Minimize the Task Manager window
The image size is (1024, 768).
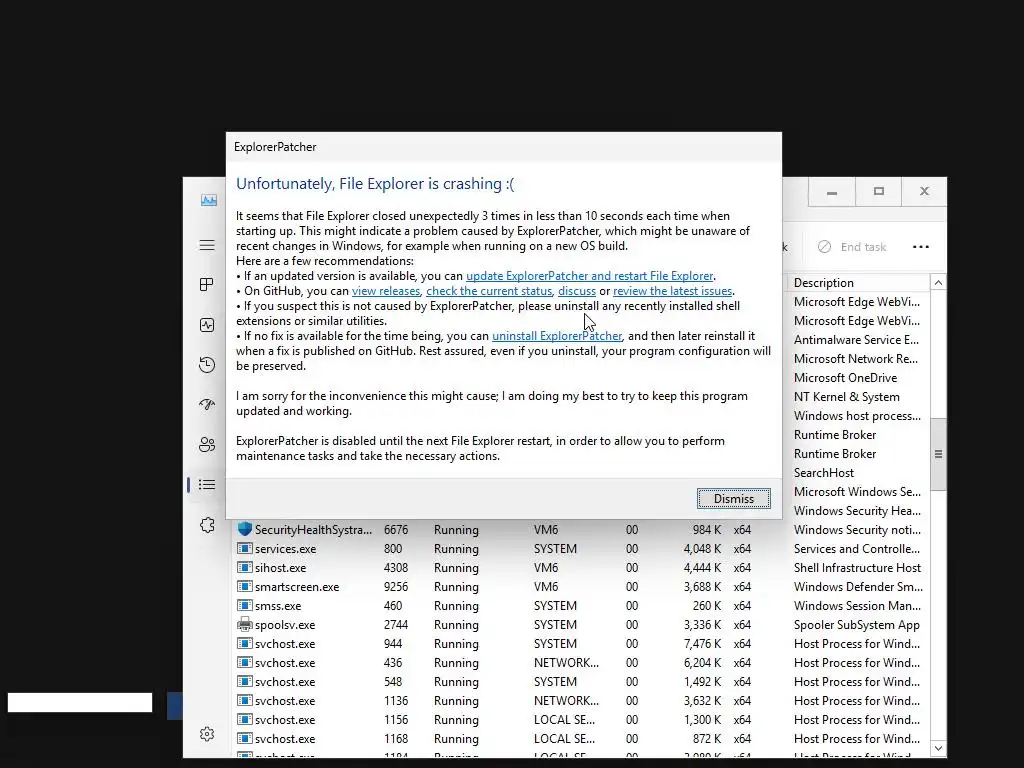tap(831, 192)
